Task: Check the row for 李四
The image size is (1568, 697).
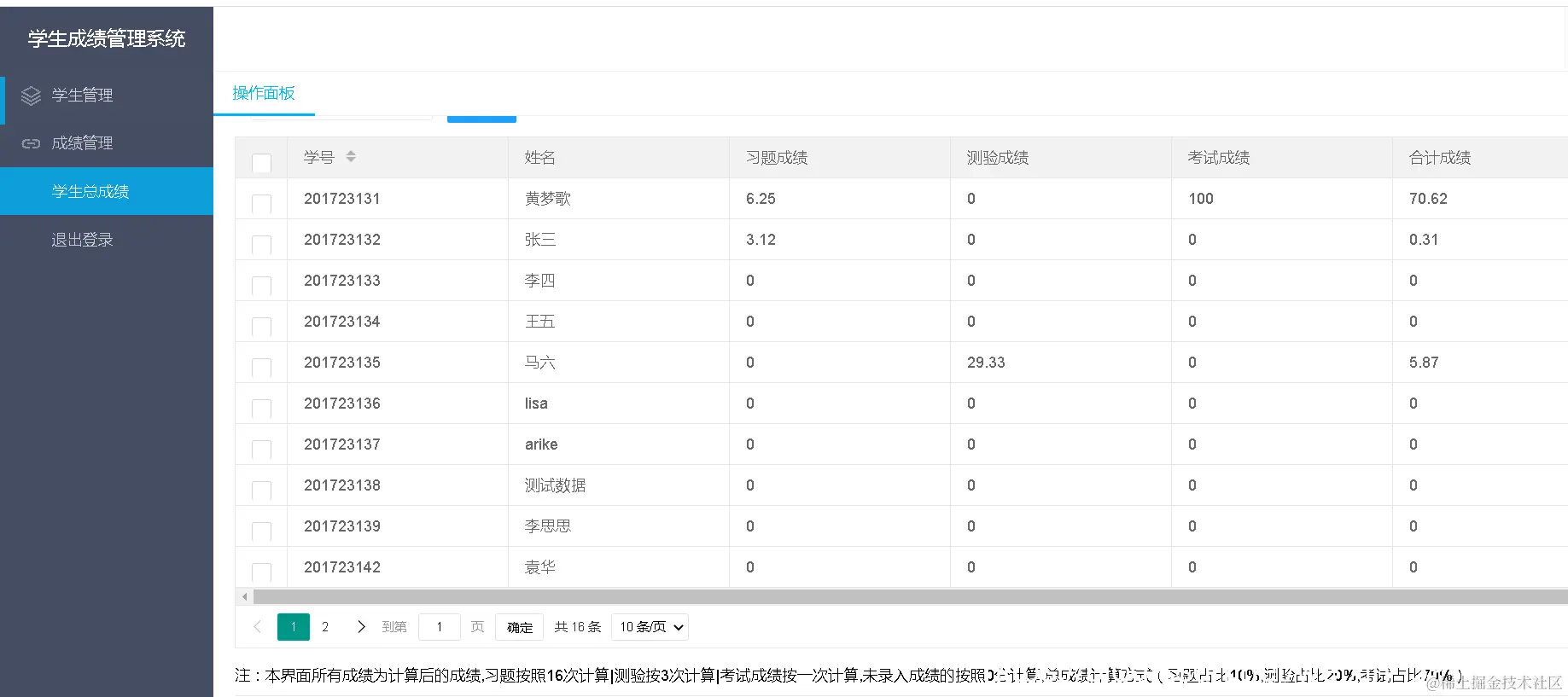Action: [x=262, y=285]
